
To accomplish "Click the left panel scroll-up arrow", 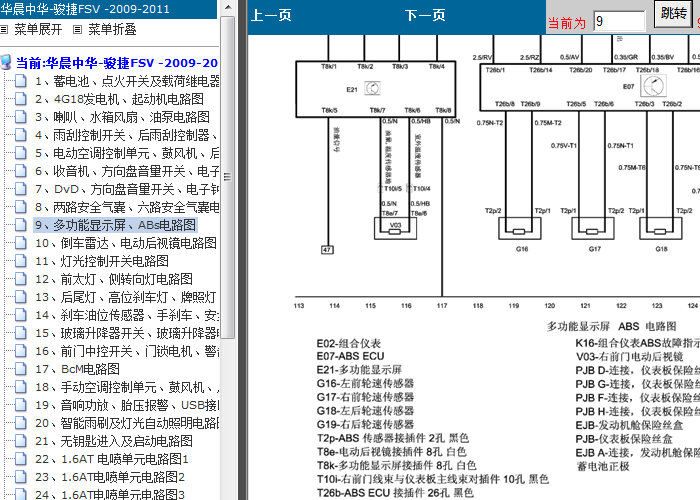I will [228, 7].
